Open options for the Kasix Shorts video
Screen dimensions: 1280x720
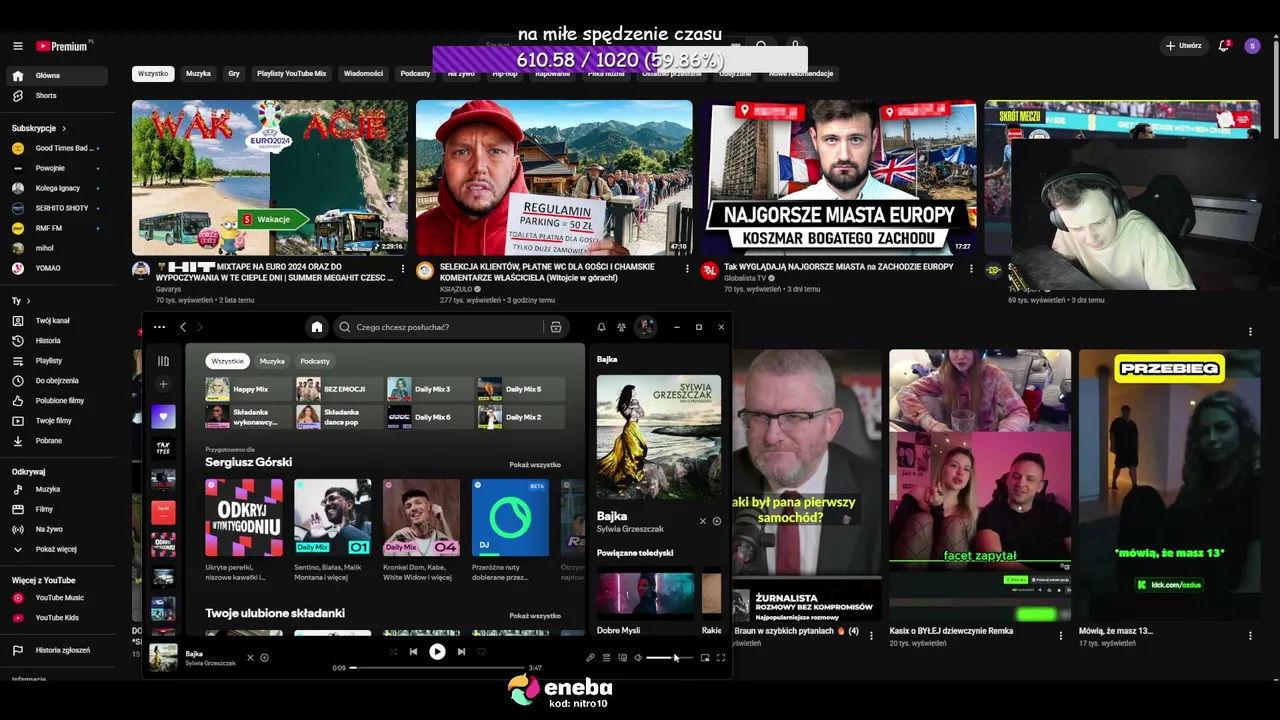point(1061,635)
